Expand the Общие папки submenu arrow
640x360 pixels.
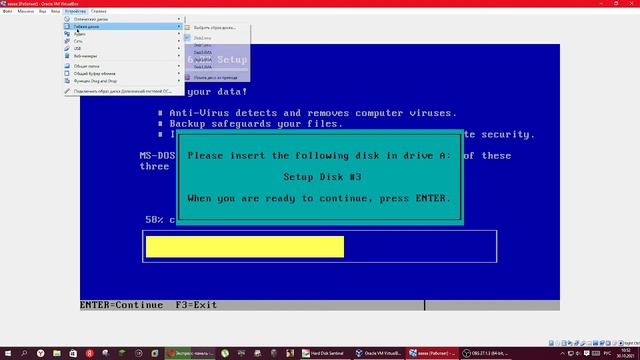[x=179, y=66]
